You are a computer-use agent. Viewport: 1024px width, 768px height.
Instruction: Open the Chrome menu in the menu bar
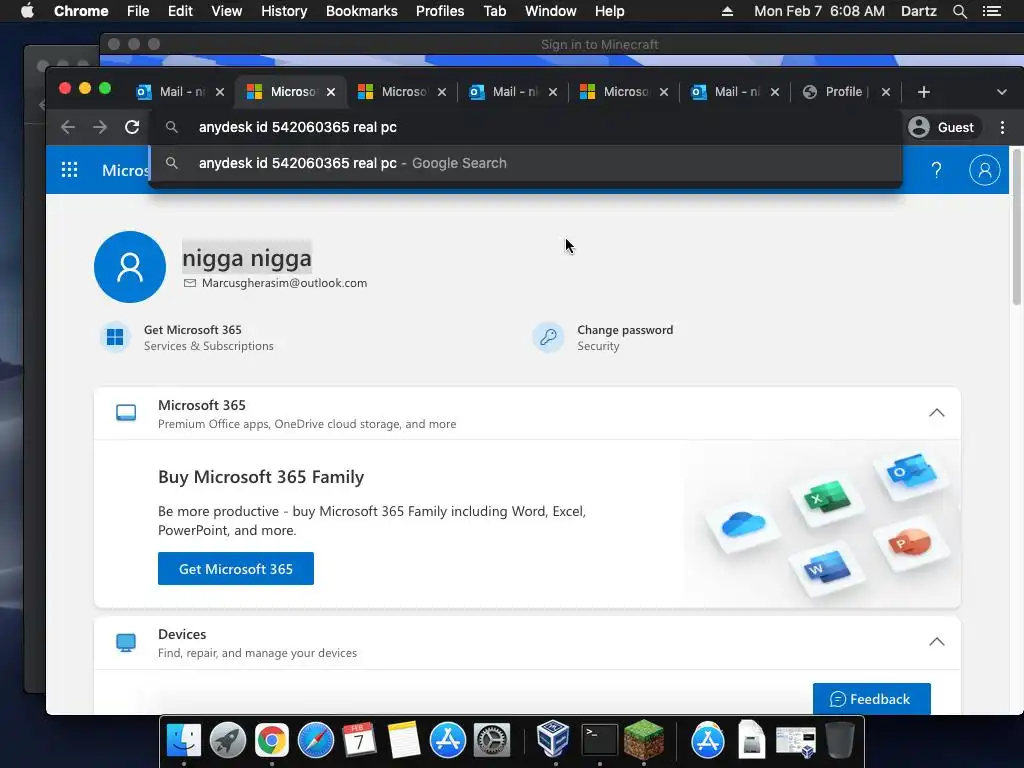(x=81, y=11)
